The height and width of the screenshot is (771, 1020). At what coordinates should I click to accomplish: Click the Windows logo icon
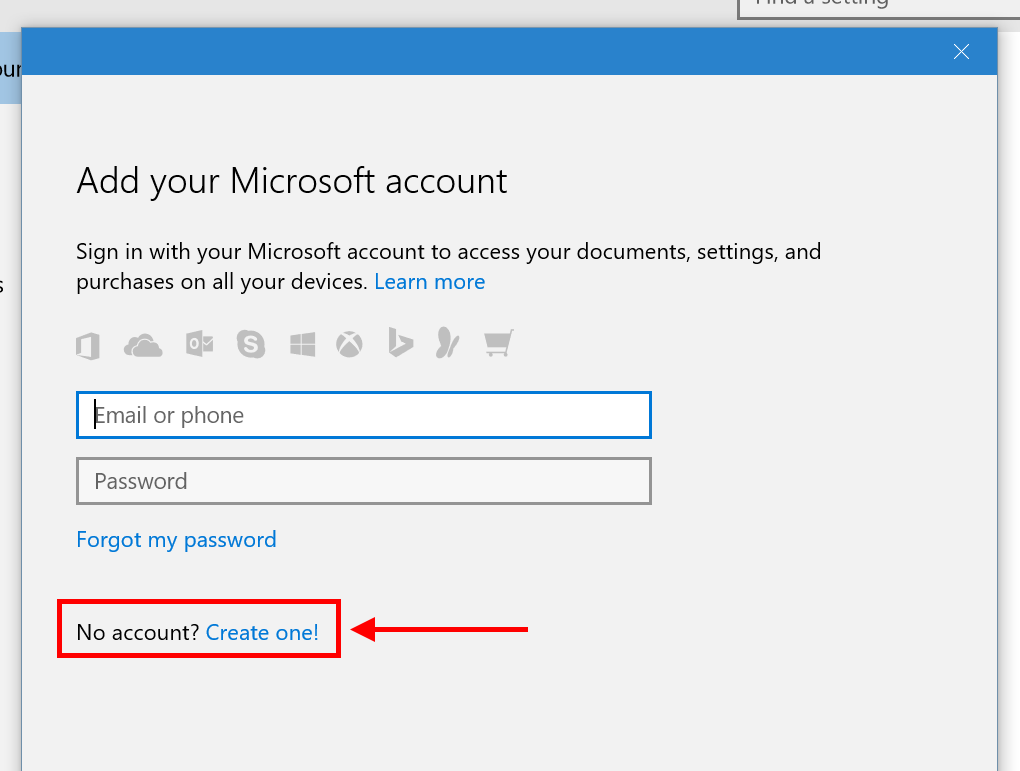(x=302, y=344)
